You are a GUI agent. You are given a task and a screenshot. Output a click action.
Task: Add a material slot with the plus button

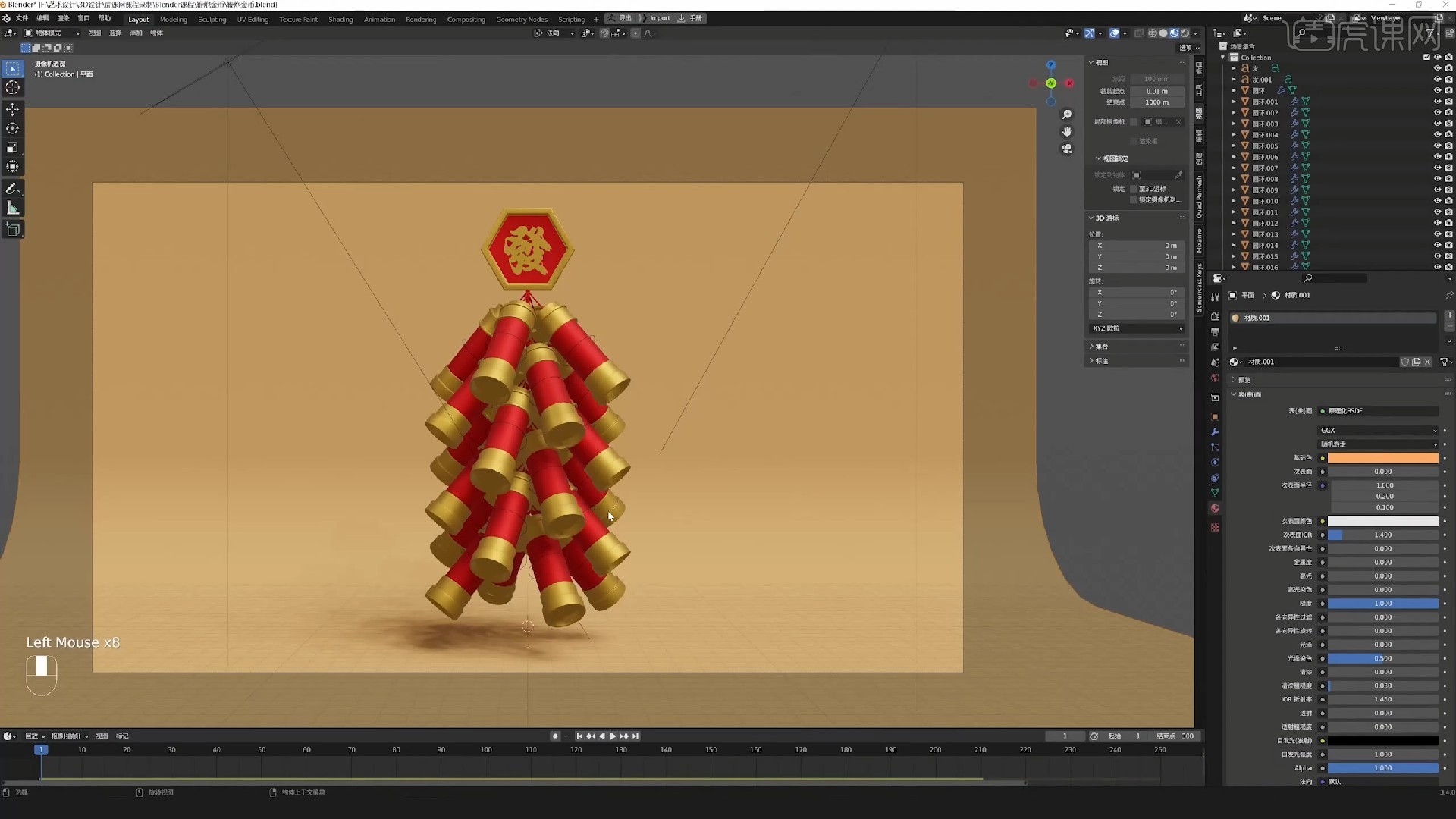pyautogui.click(x=1449, y=315)
